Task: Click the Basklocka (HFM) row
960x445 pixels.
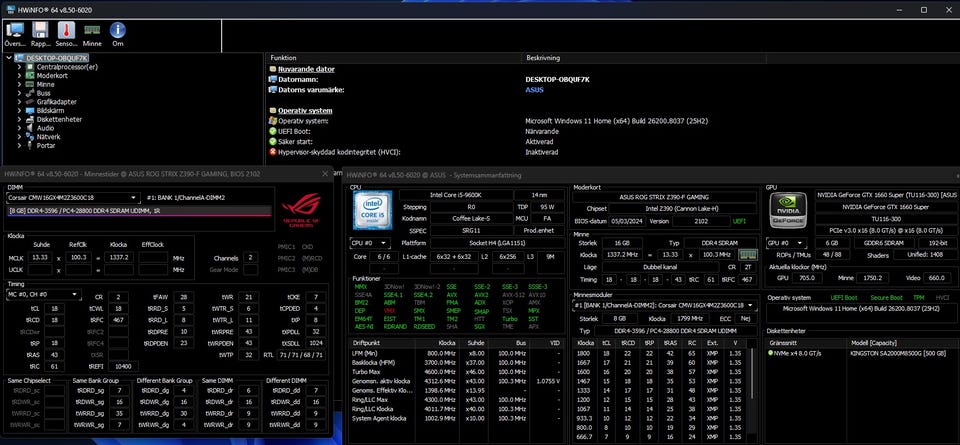Action: pyautogui.click(x=457, y=362)
